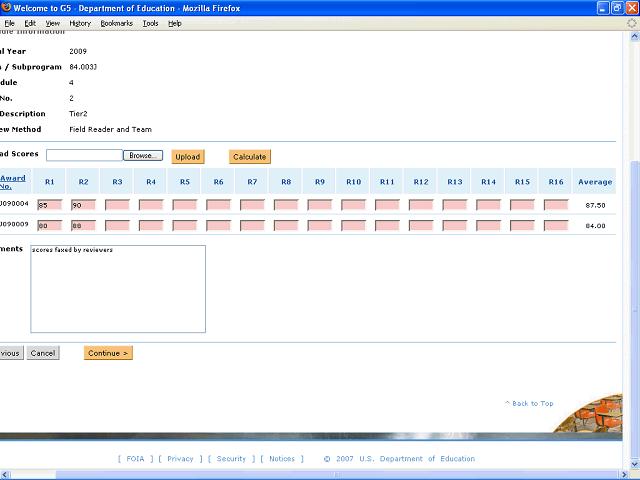640x480 pixels.
Task: Click the Cancel button
Action: (x=43, y=353)
